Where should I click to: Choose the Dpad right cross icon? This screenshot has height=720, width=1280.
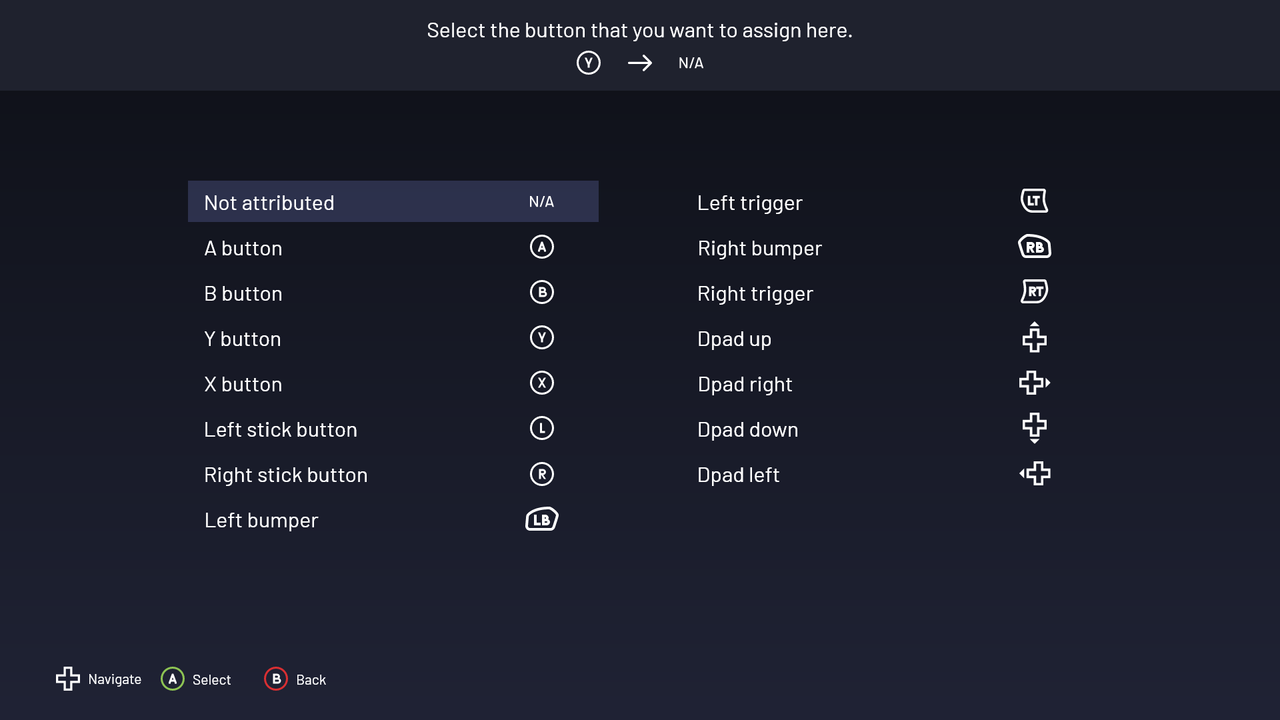pos(1034,383)
